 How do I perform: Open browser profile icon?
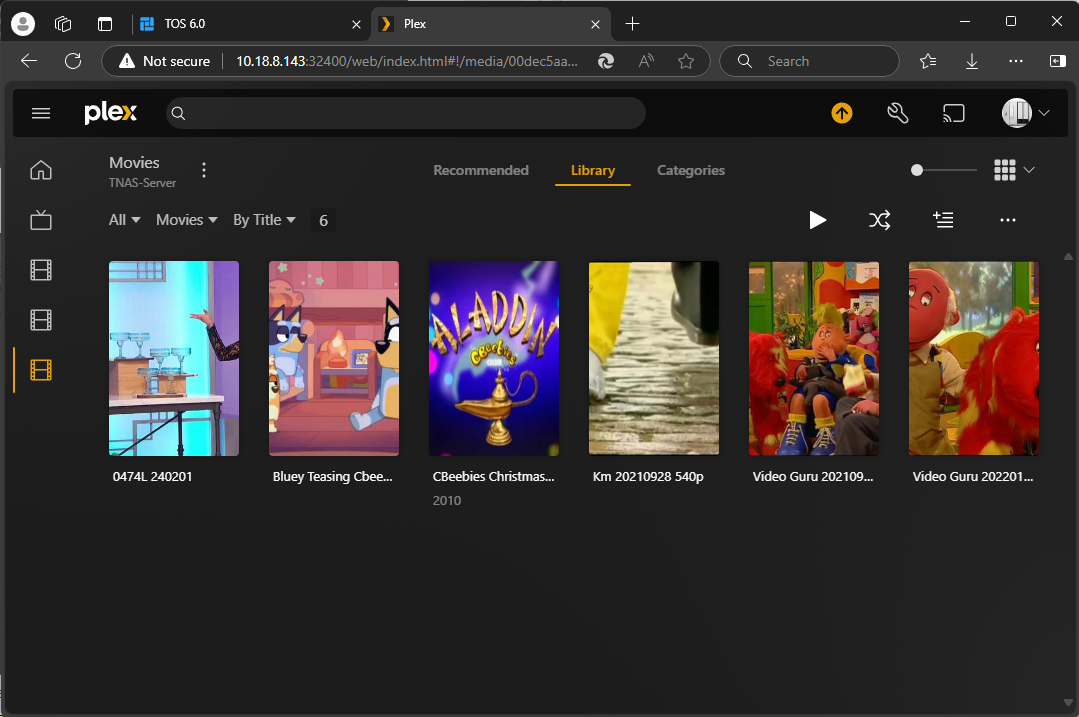coord(23,24)
